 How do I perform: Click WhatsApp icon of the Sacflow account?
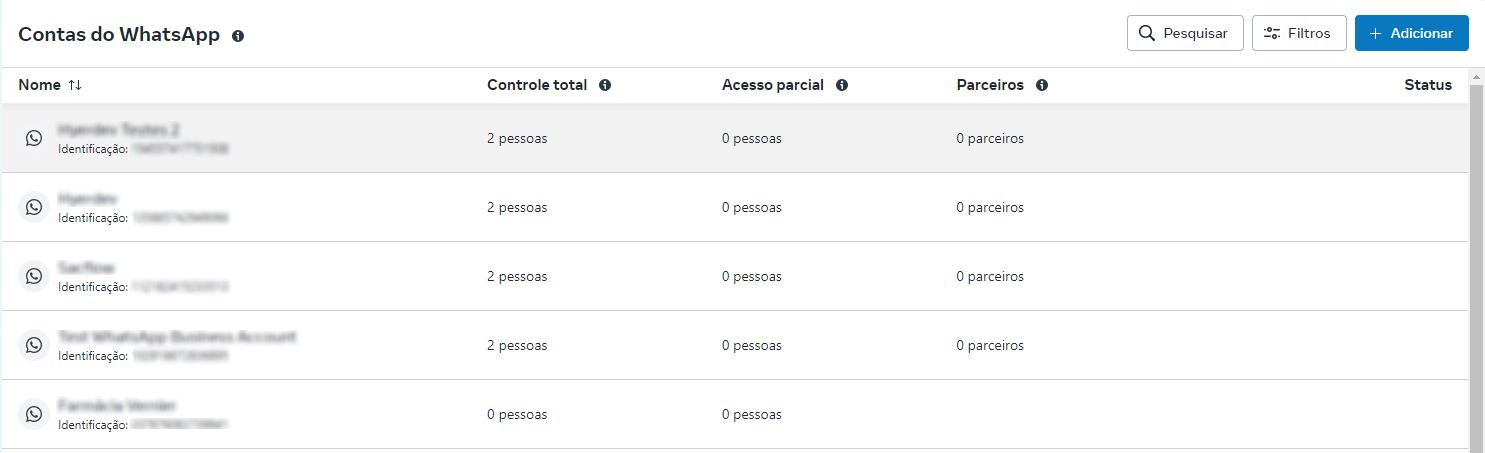(x=34, y=276)
